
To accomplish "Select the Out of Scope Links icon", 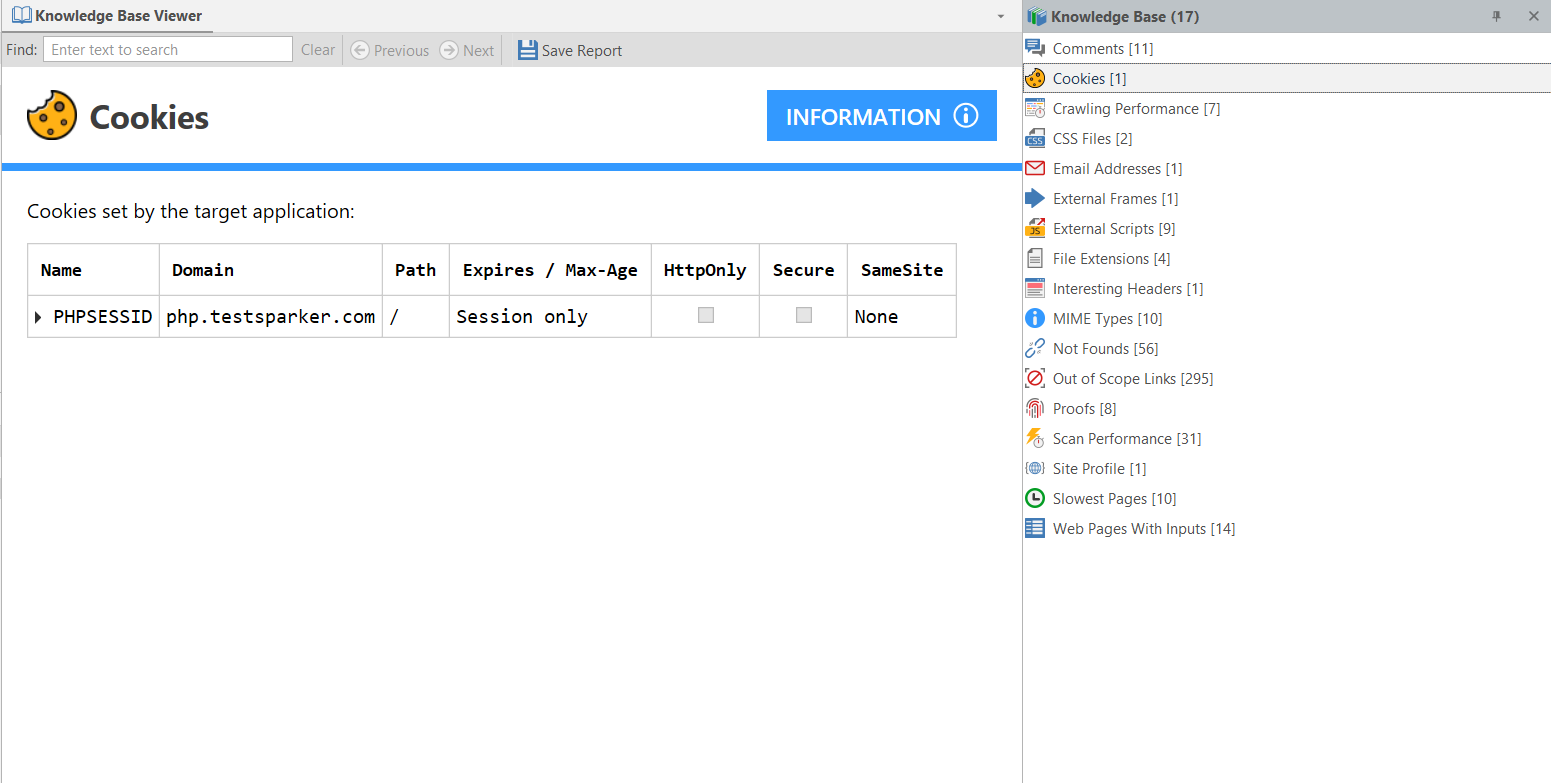I will click(x=1035, y=378).
